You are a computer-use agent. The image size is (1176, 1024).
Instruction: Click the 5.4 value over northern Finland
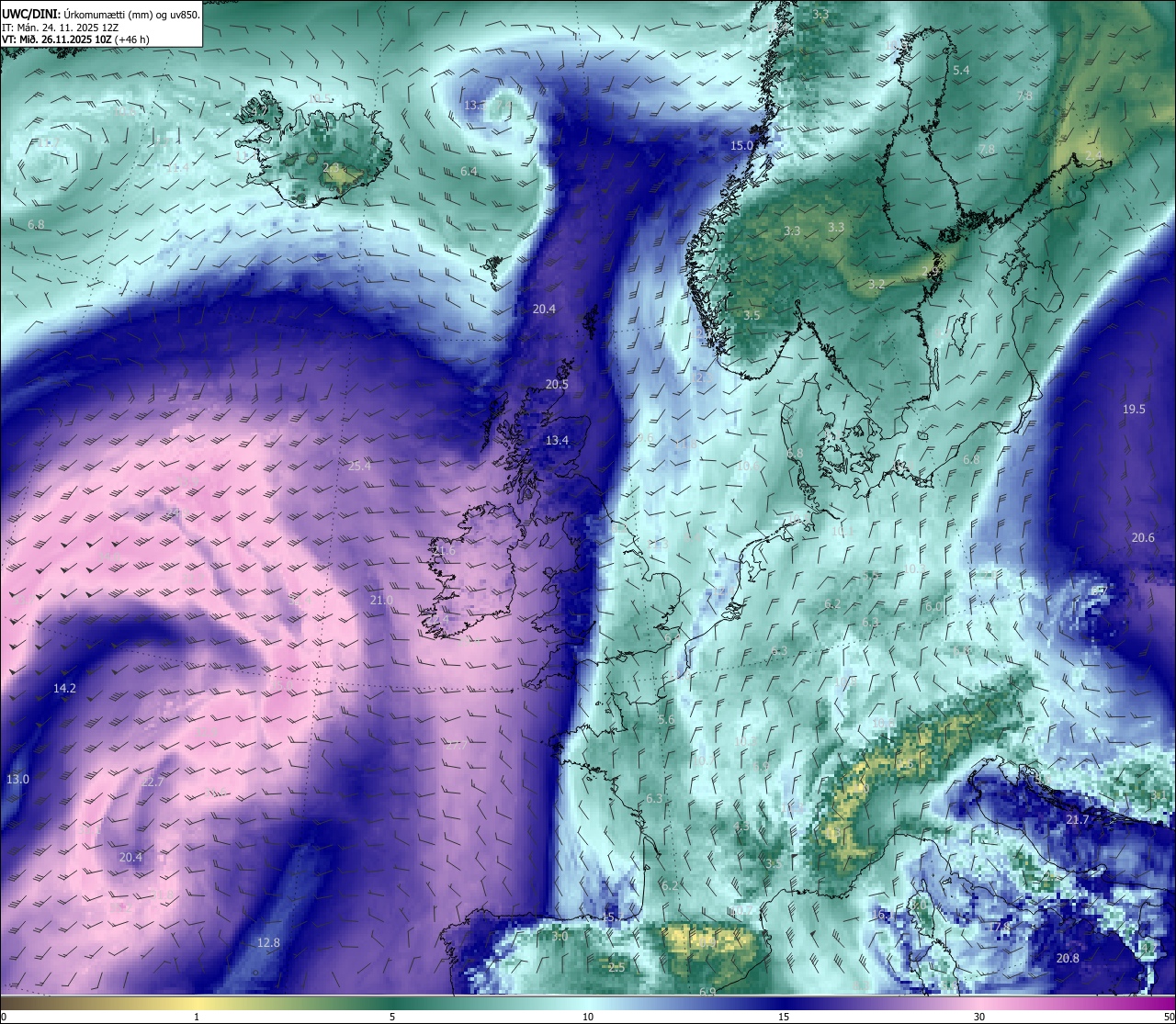pos(961,70)
